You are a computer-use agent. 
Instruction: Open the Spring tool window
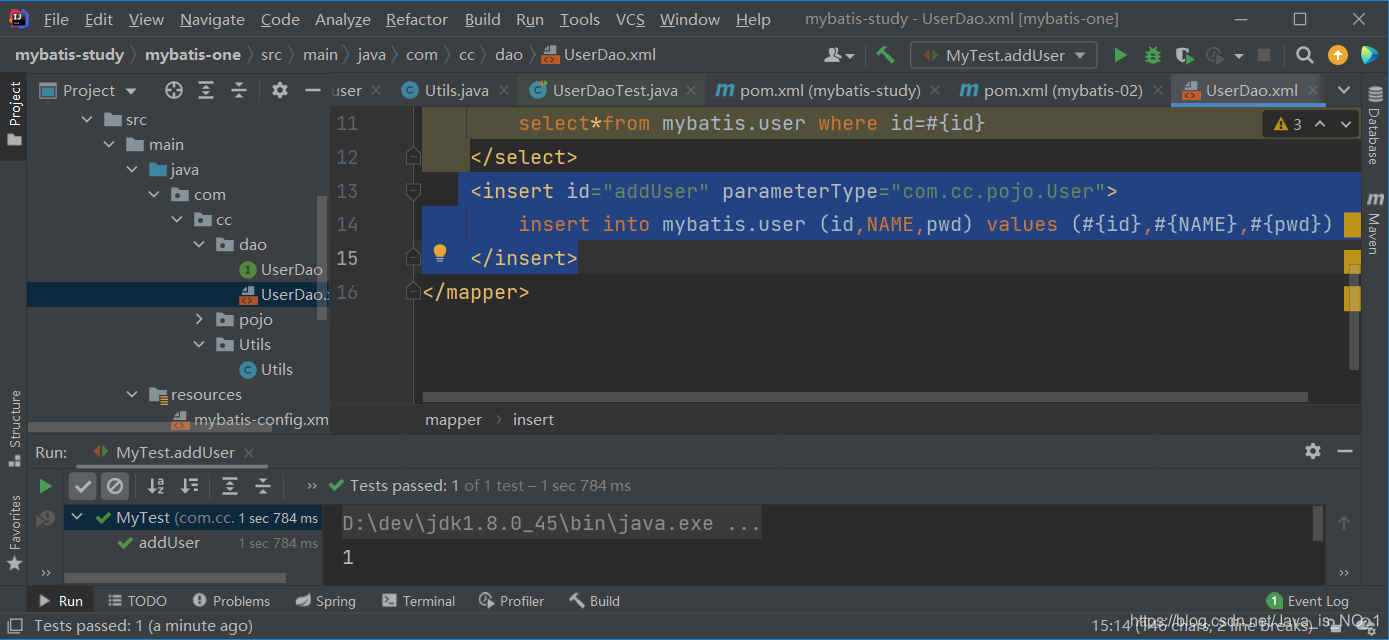point(326,601)
